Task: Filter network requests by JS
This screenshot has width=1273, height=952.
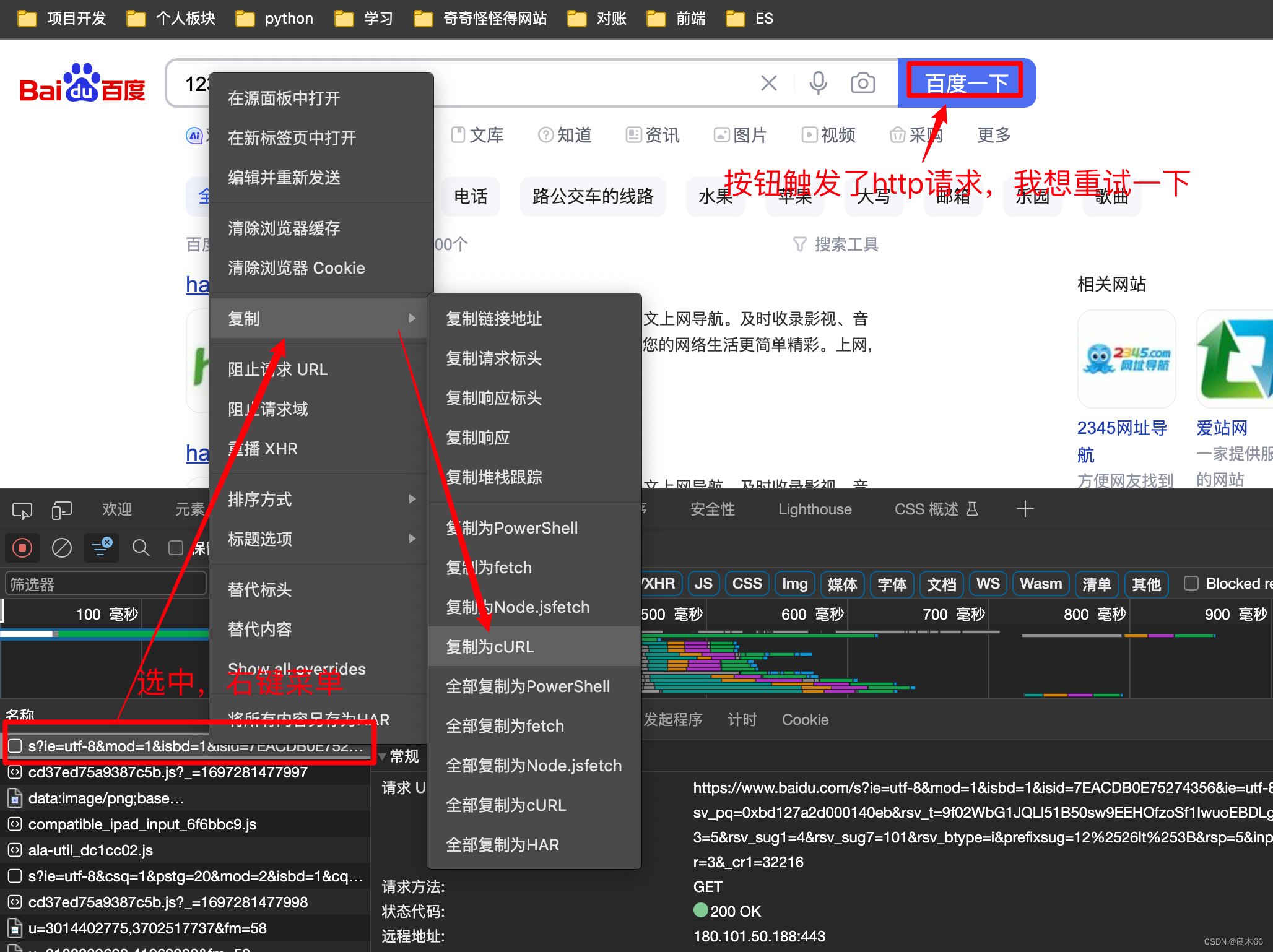Action: point(703,584)
